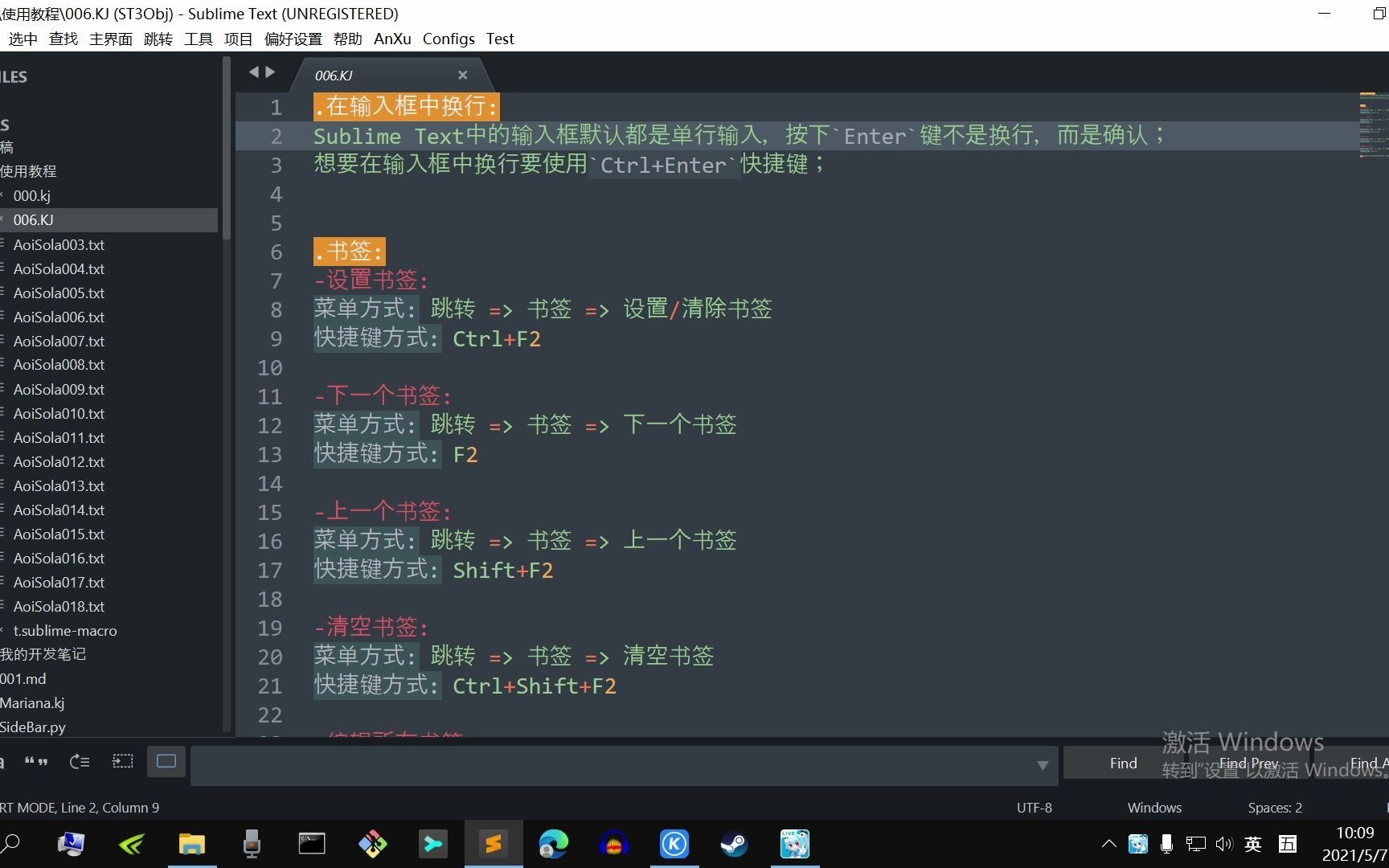
Task: Click the Windows line endings status item
Action: tap(1154, 808)
